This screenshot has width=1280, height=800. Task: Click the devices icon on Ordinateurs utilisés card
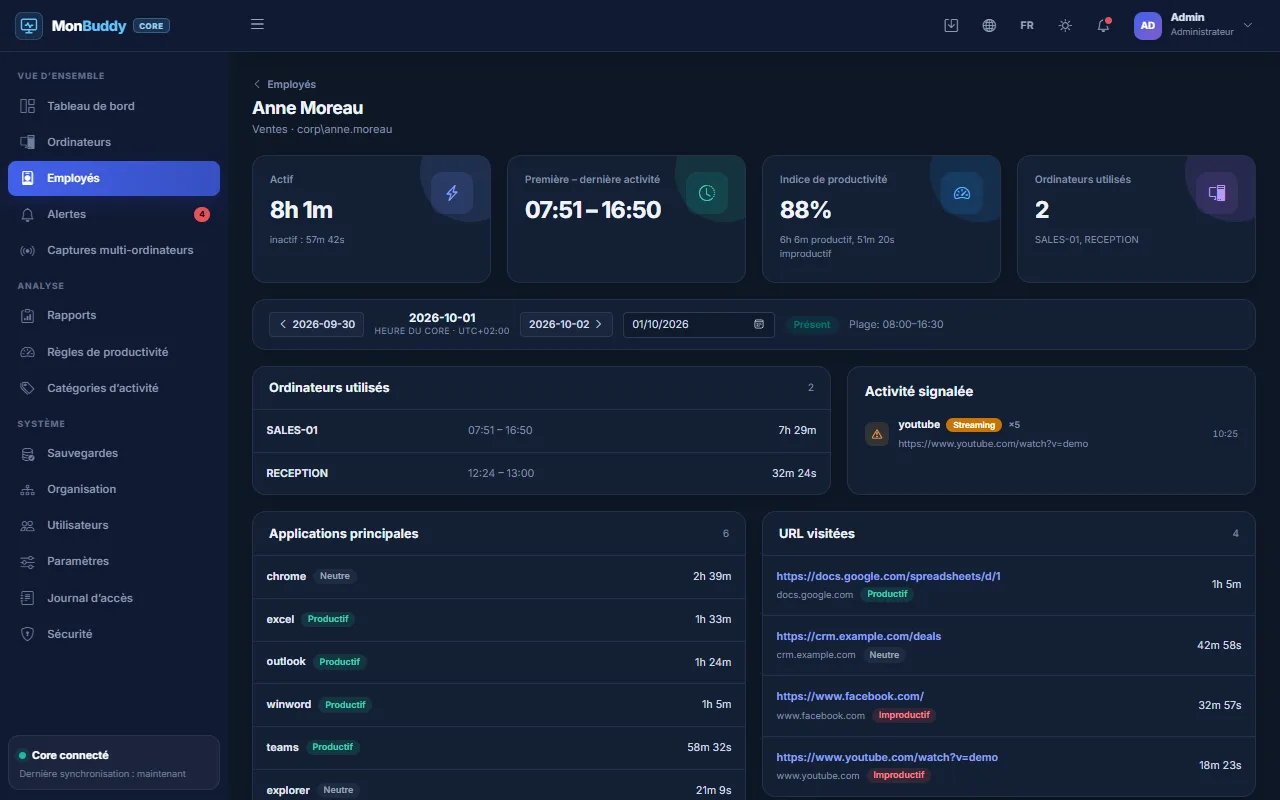point(1217,193)
